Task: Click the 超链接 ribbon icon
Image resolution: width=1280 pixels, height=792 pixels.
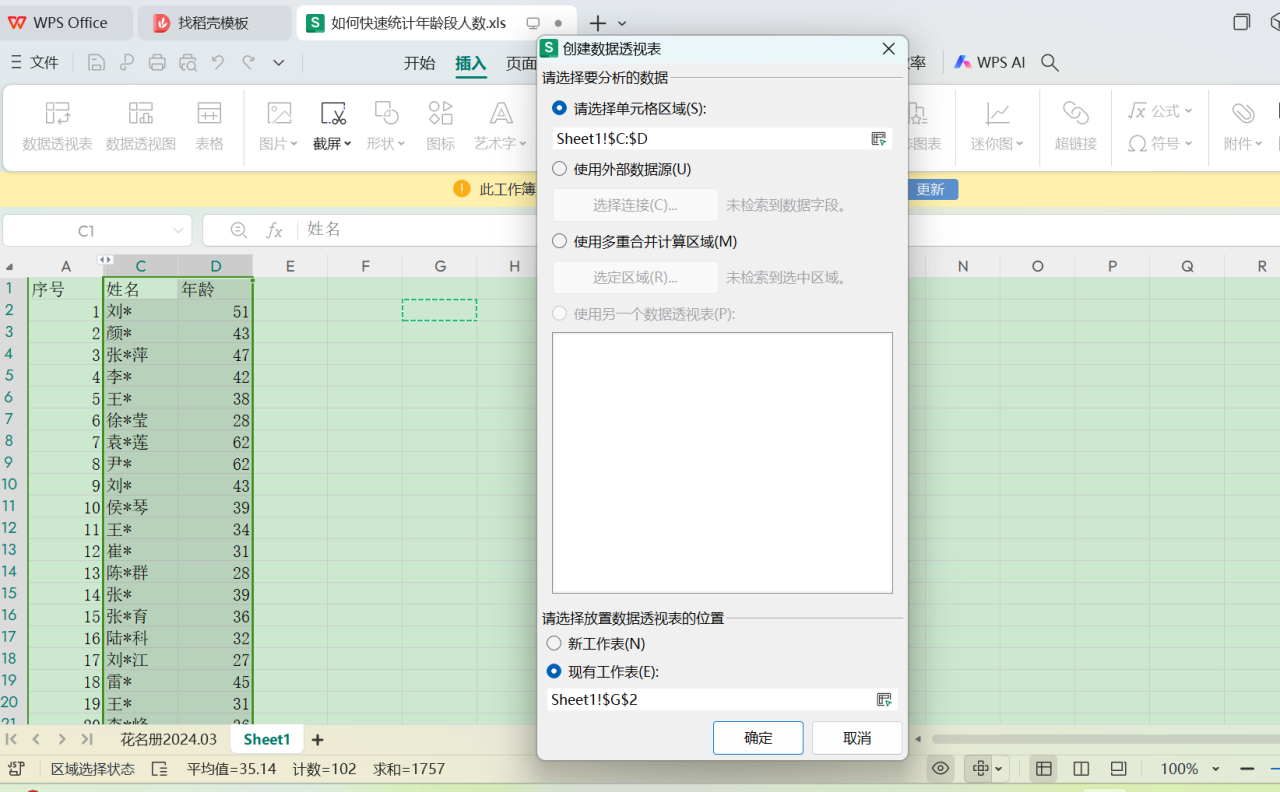Action: pos(1076,124)
